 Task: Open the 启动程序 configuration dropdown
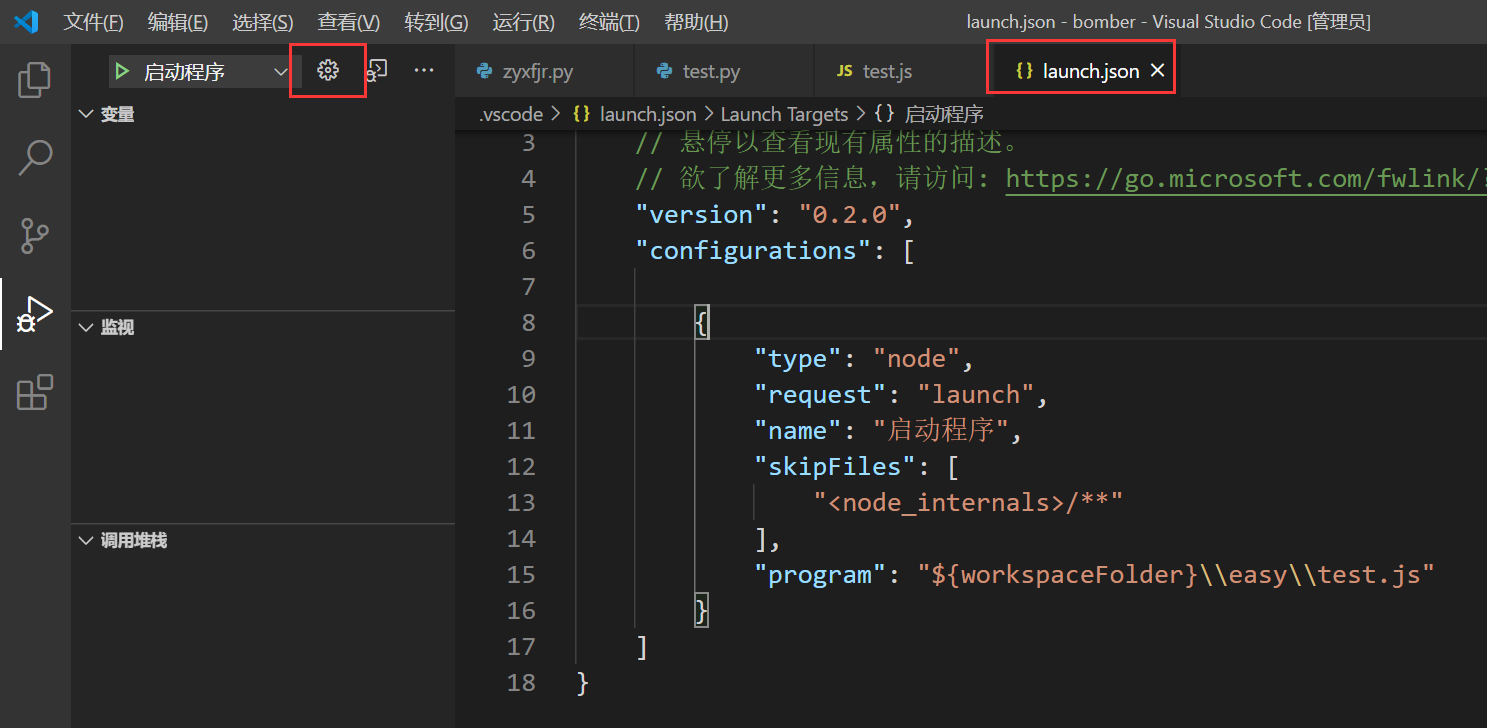[x=203, y=71]
